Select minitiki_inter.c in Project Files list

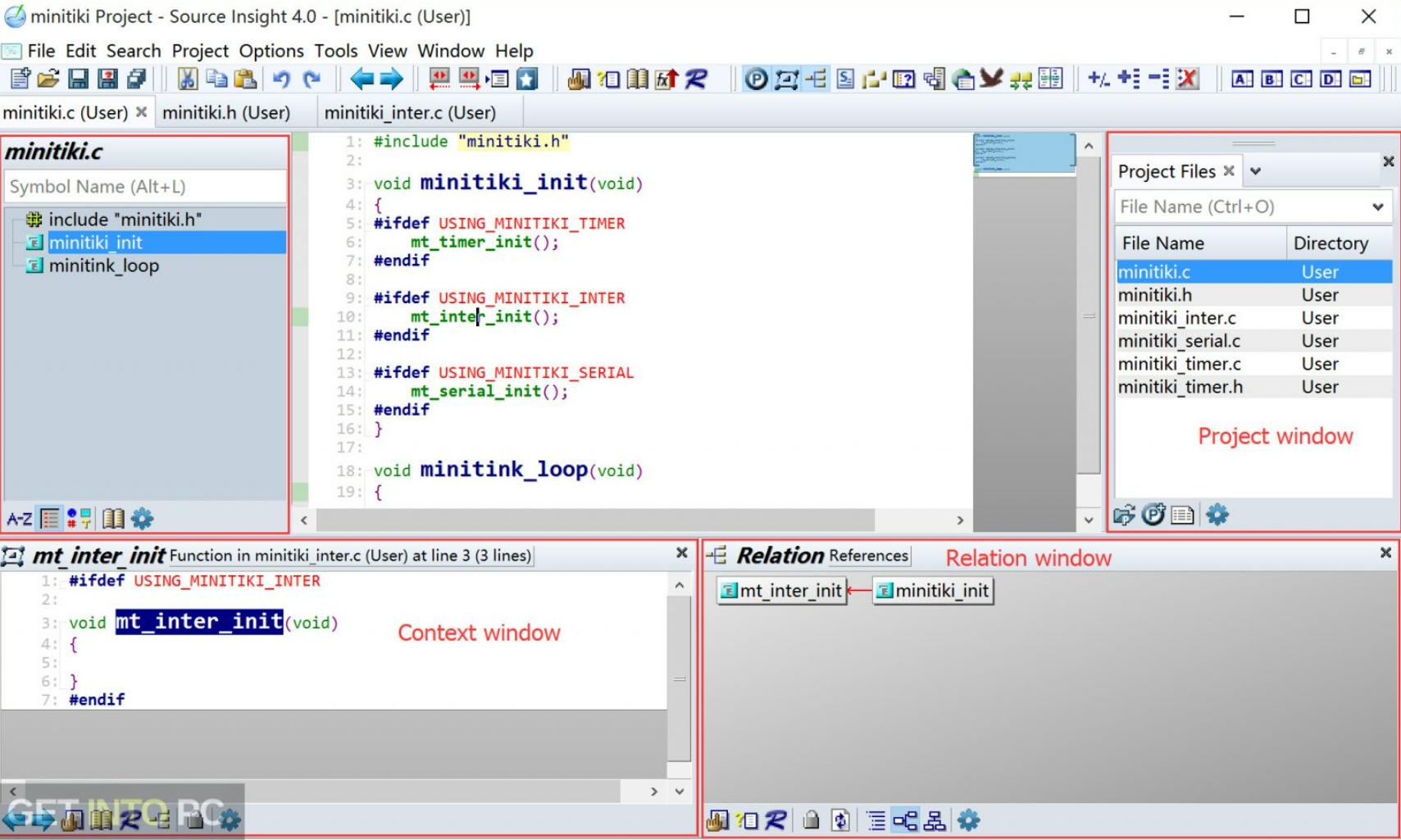[1254, 318]
